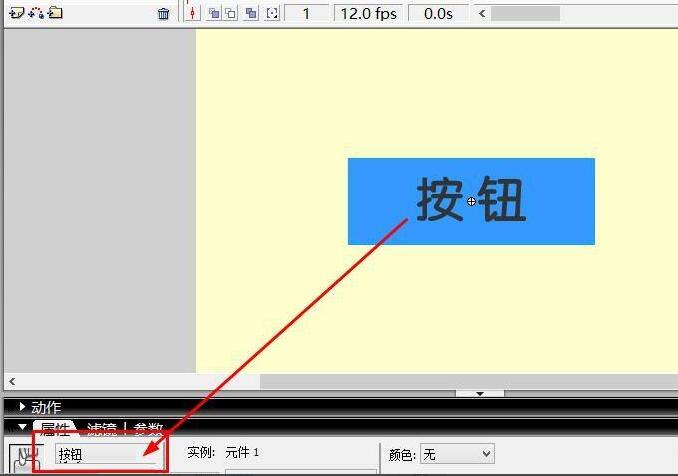This screenshot has height=476, width=678.
Task: Click the button symbol icon in properties
Action: coord(26,459)
